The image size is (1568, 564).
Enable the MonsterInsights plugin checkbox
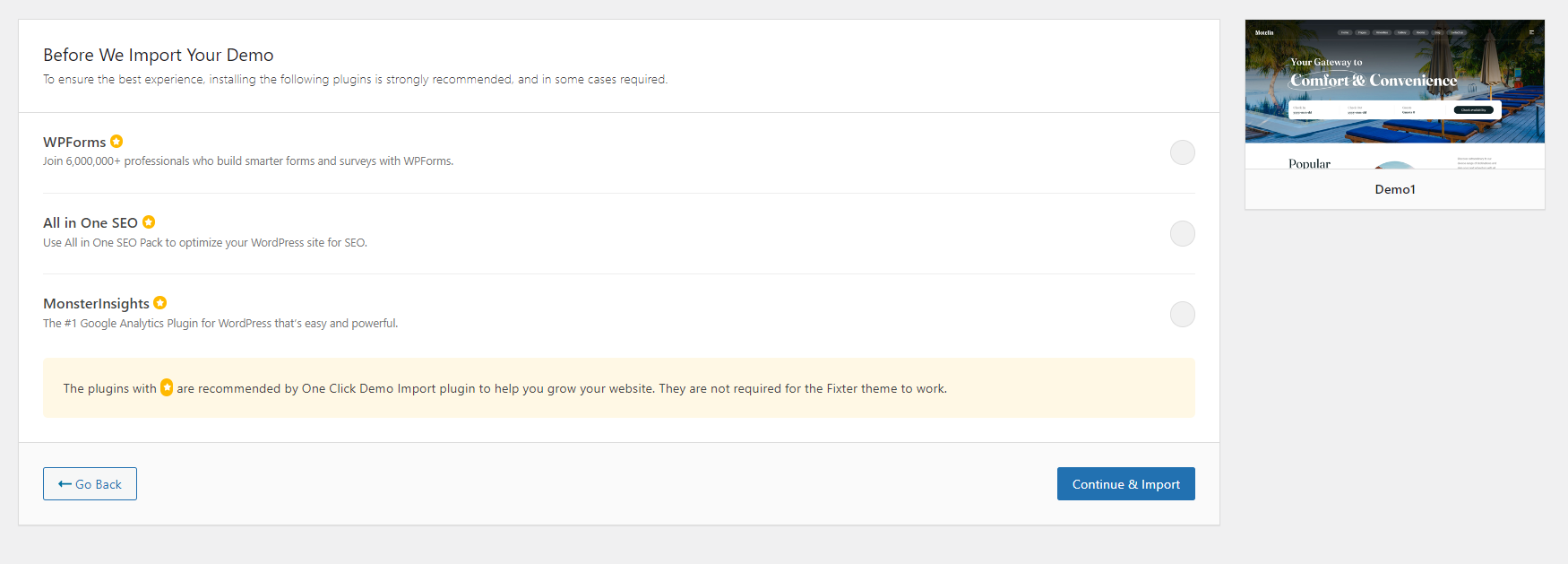1183,314
